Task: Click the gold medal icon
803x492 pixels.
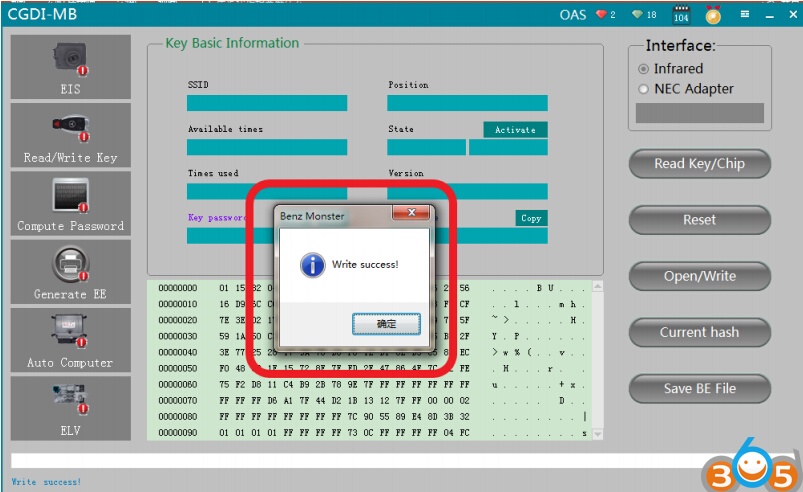Action: pyautogui.click(x=712, y=15)
